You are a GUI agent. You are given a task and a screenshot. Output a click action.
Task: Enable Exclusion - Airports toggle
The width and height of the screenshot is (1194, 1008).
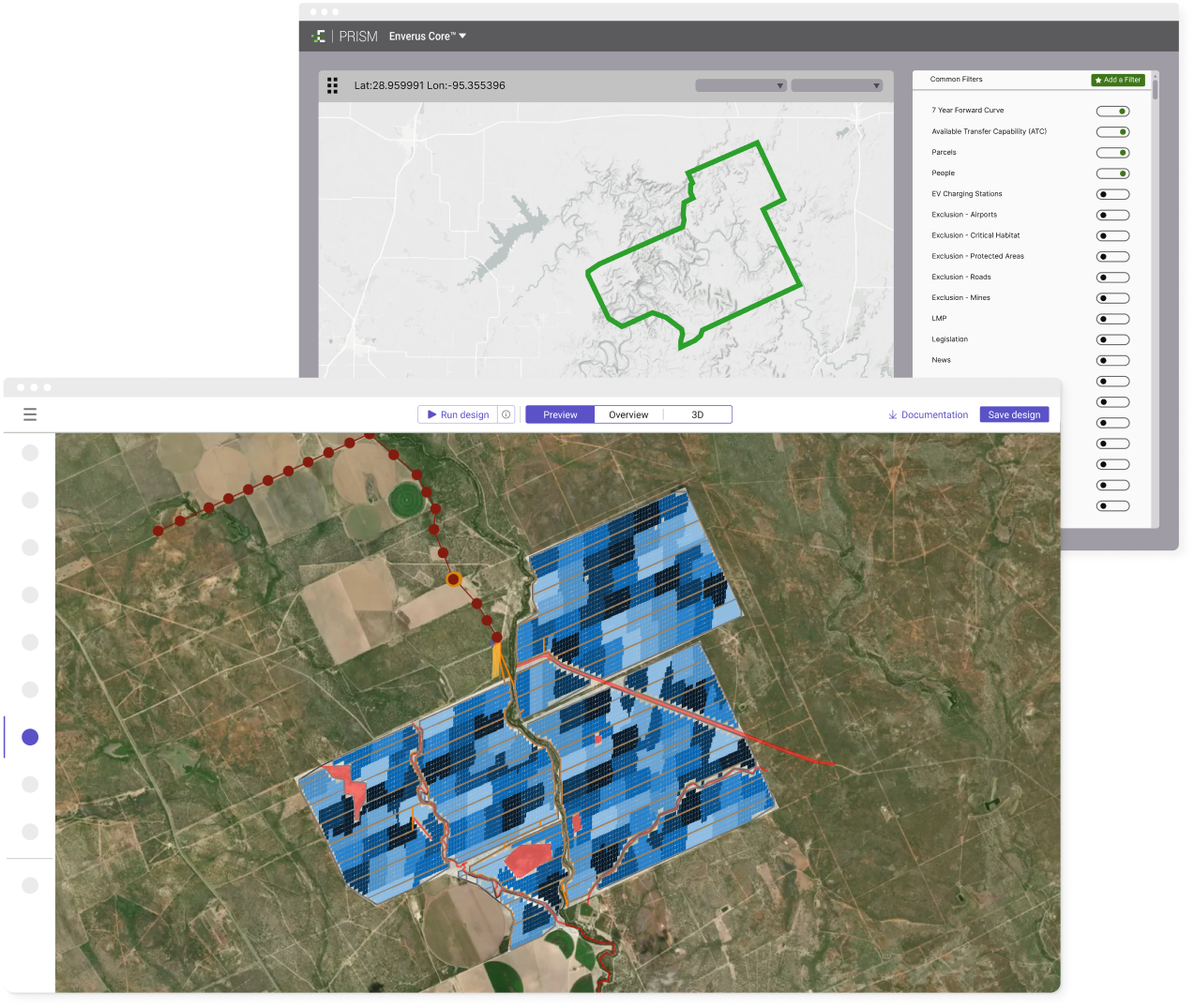pos(1112,215)
